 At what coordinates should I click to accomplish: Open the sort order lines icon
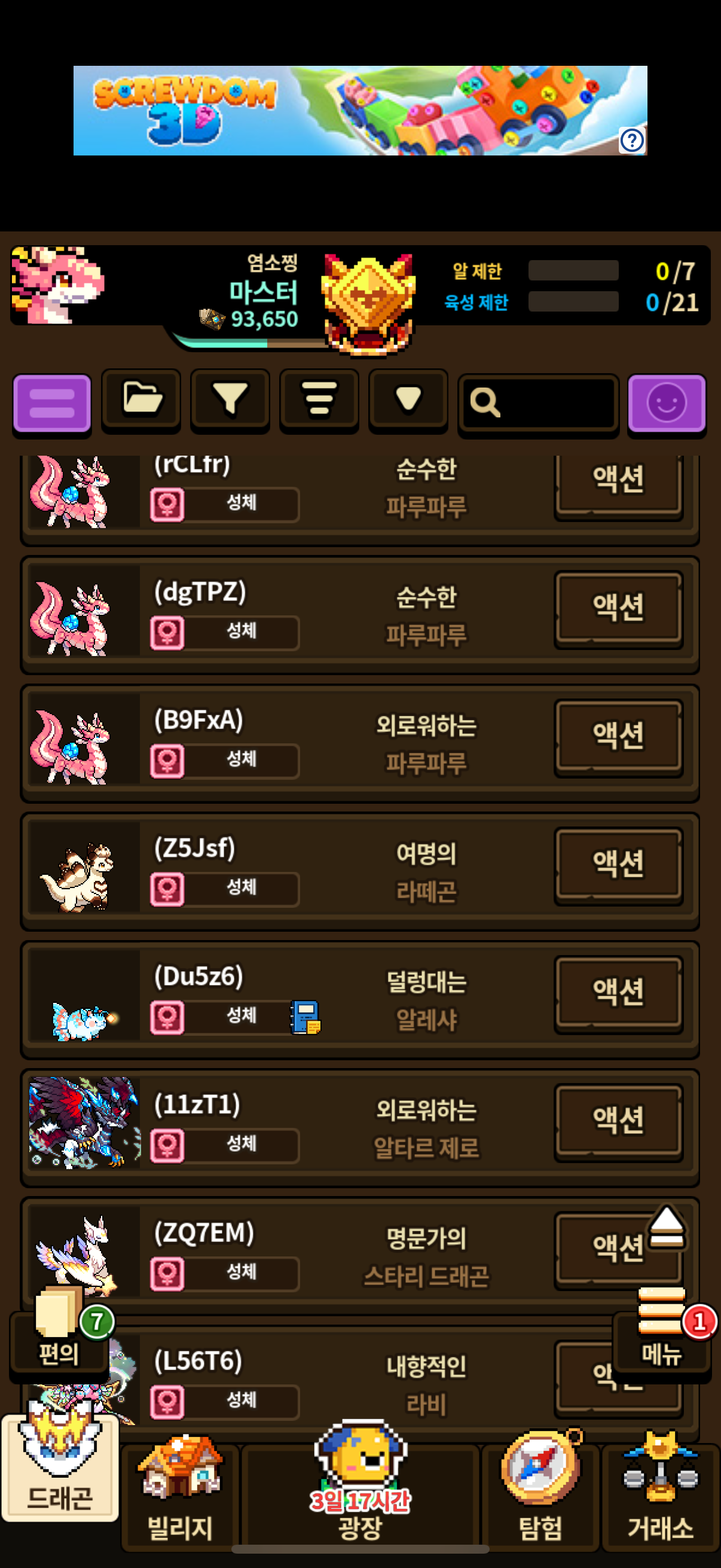click(319, 401)
